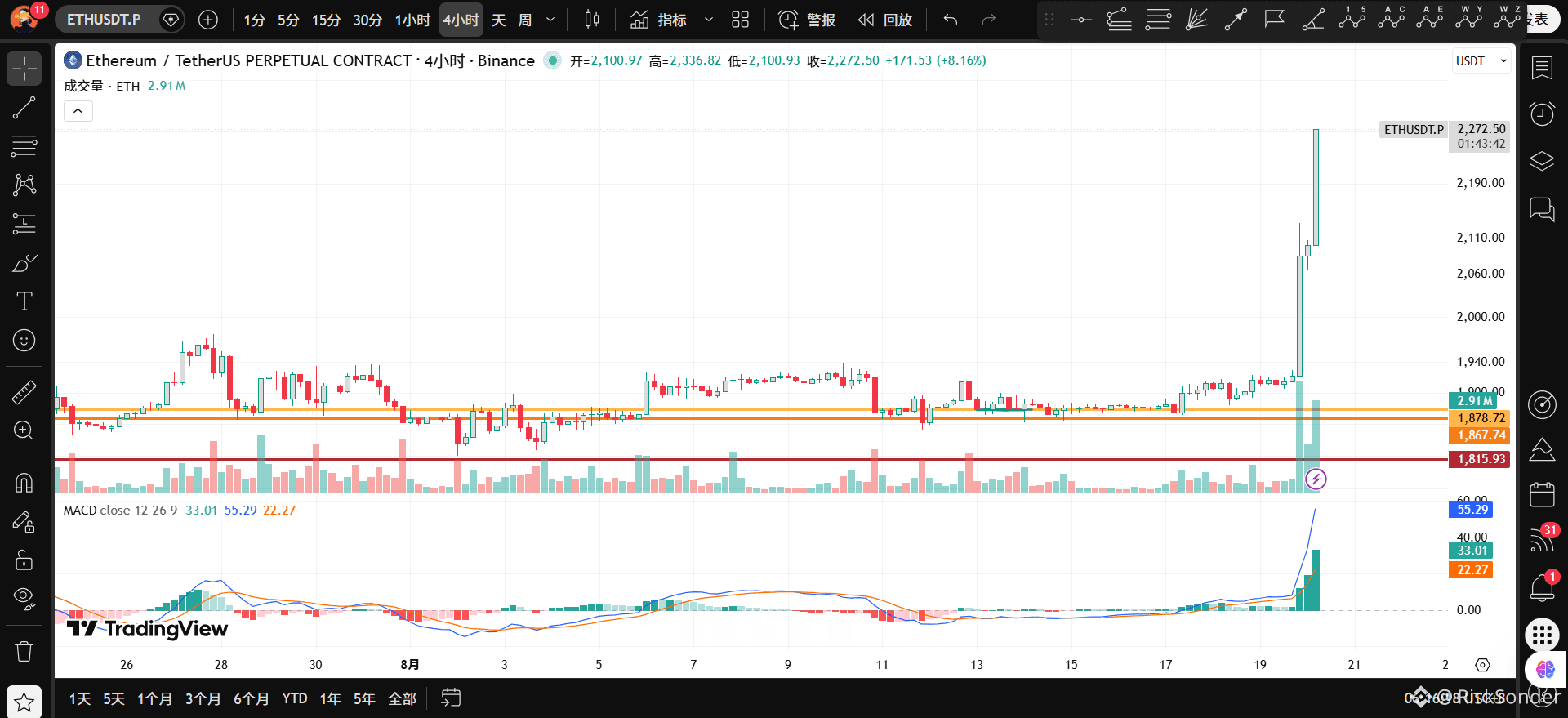The image size is (1568, 718).
Task: Select the trend line drawing tool
Action: pos(24,108)
